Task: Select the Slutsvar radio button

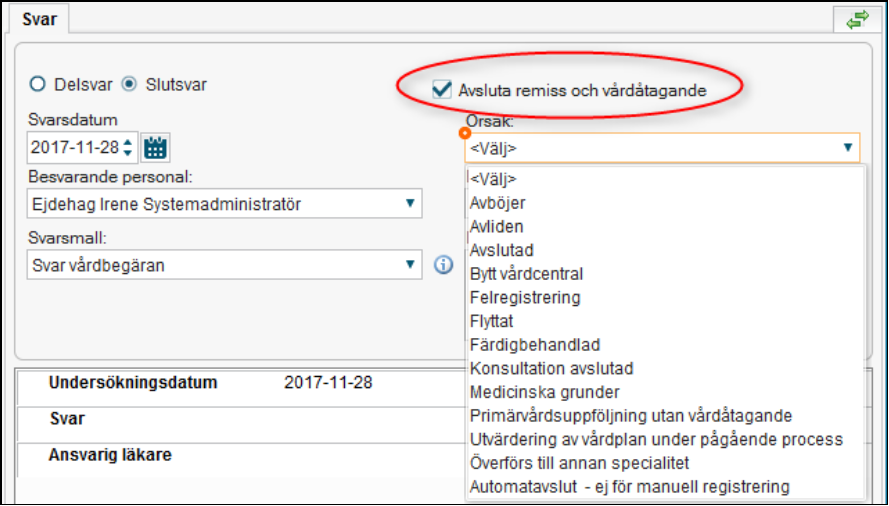Action: (128, 84)
